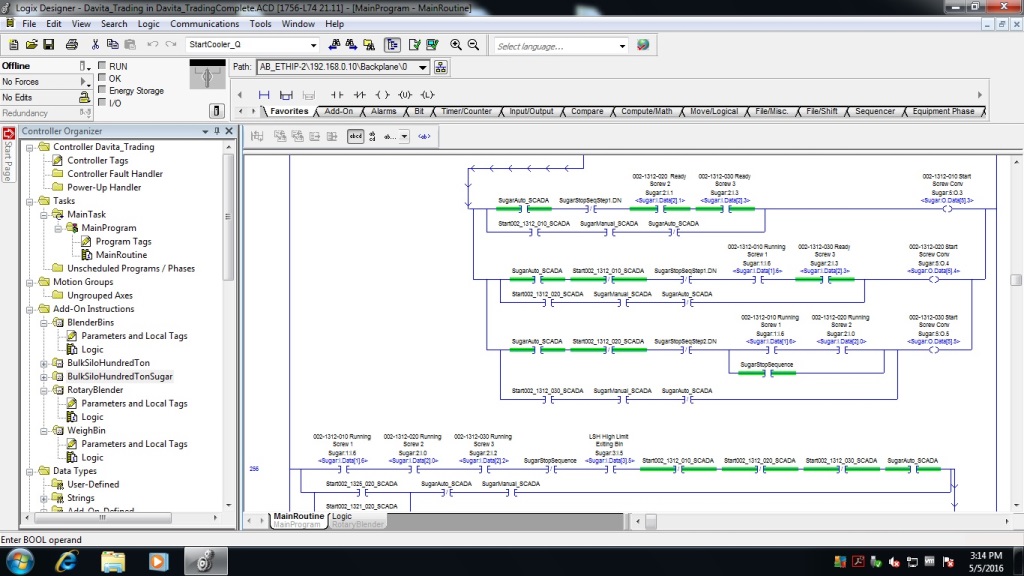Click the Windows Start button

20,561
